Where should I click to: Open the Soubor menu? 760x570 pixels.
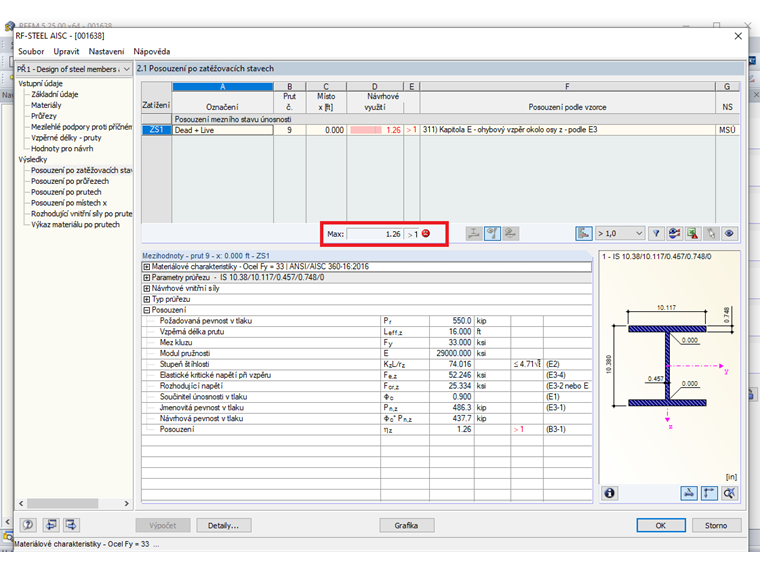pyautogui.click(x=31, y=51)
